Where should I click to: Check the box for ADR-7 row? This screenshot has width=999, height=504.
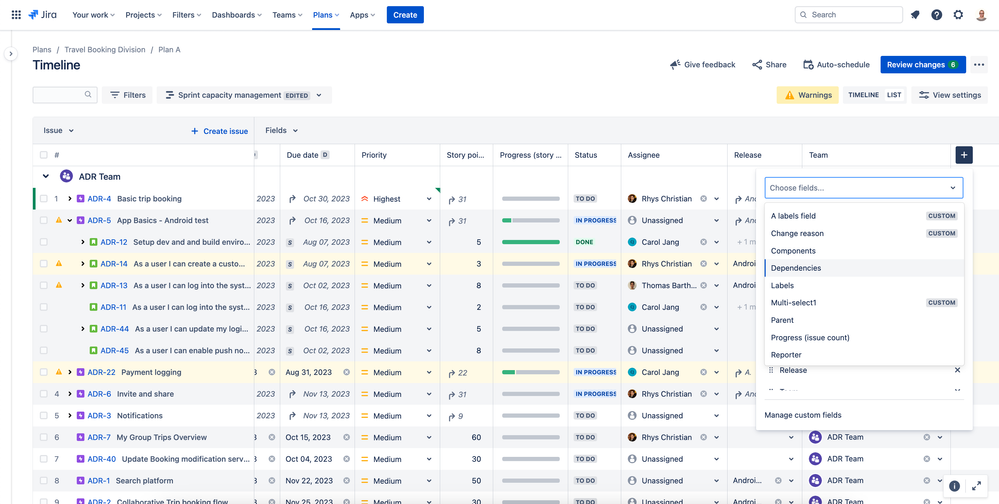[x=44, y=437]
